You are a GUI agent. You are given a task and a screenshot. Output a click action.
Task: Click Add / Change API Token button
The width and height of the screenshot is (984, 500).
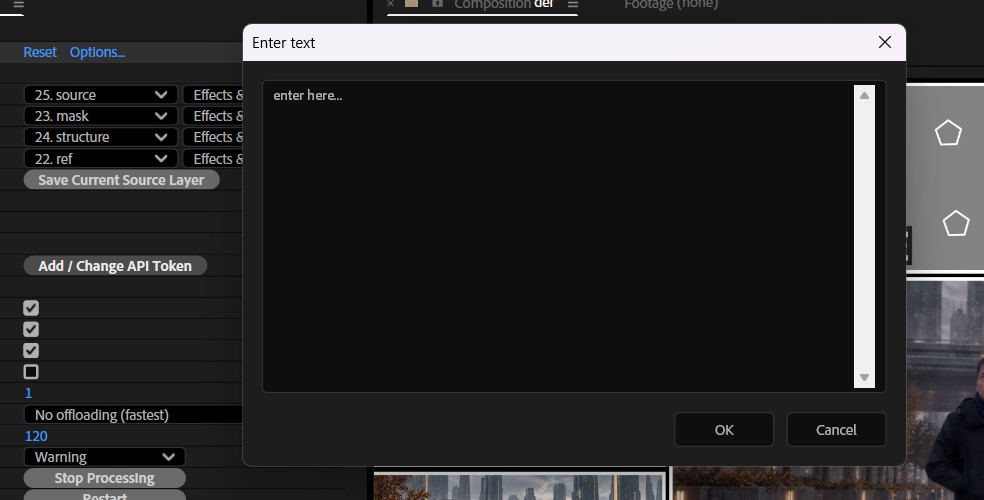[115, 266]
